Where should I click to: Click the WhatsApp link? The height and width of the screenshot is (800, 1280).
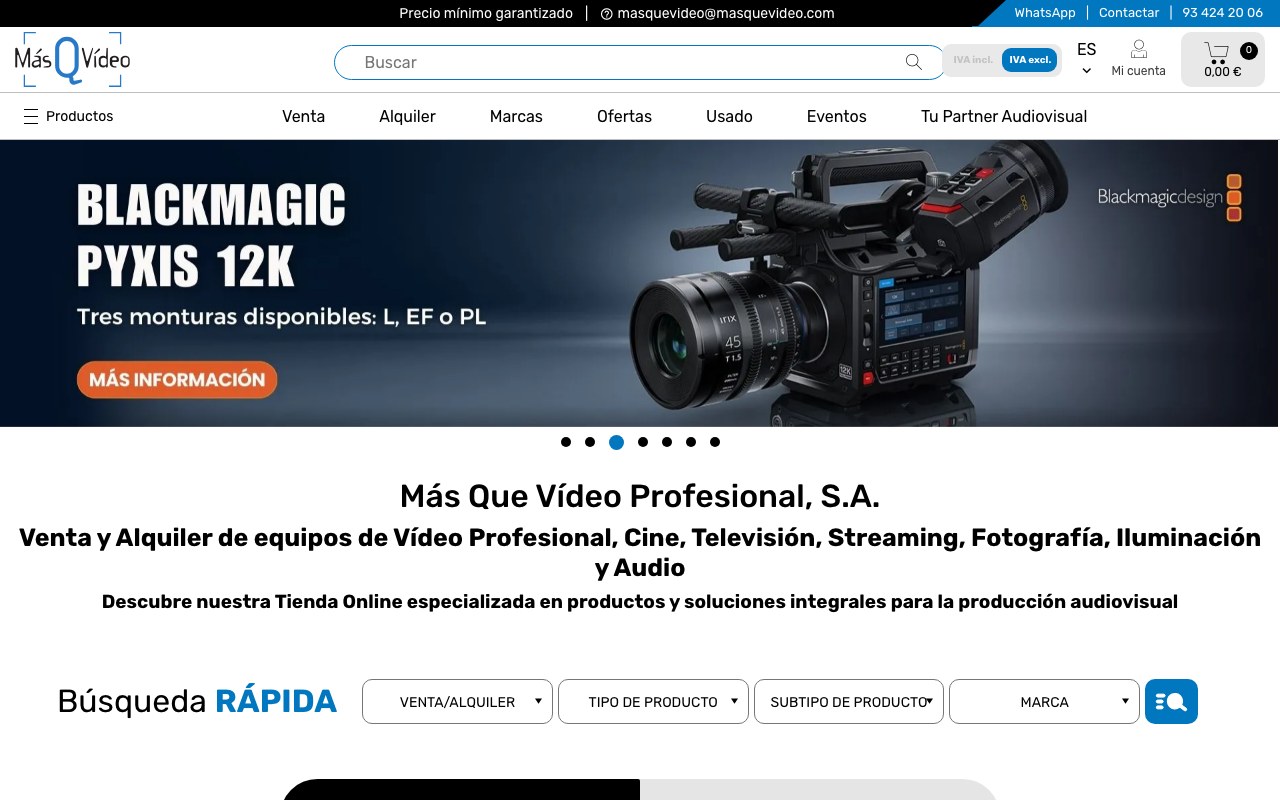coord(1045,13)
